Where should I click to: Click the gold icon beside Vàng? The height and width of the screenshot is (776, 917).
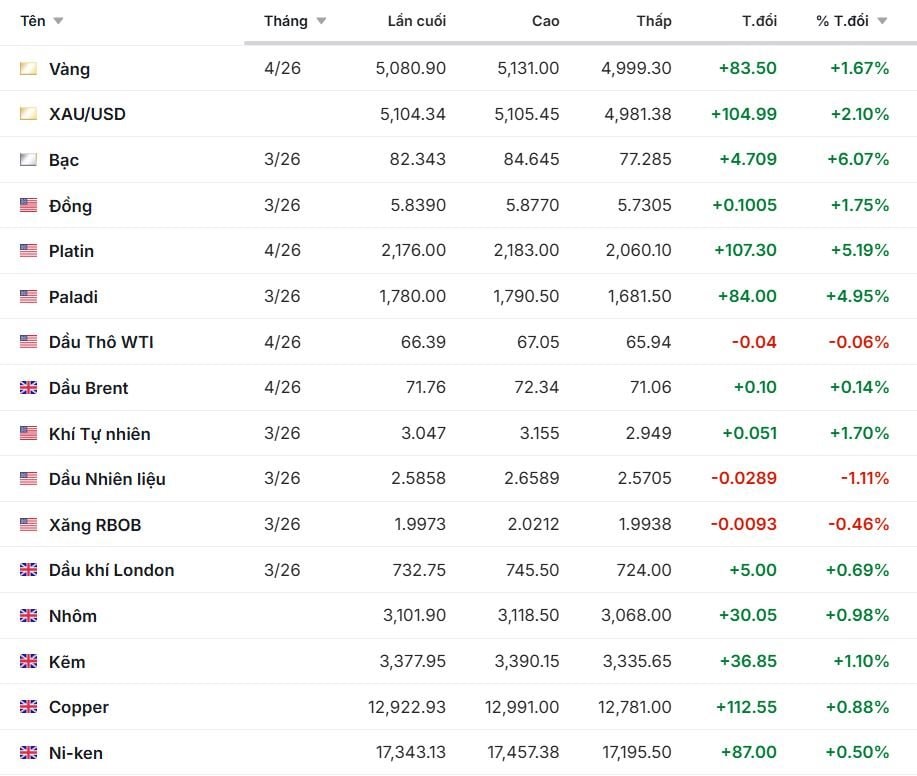[28, 69]
